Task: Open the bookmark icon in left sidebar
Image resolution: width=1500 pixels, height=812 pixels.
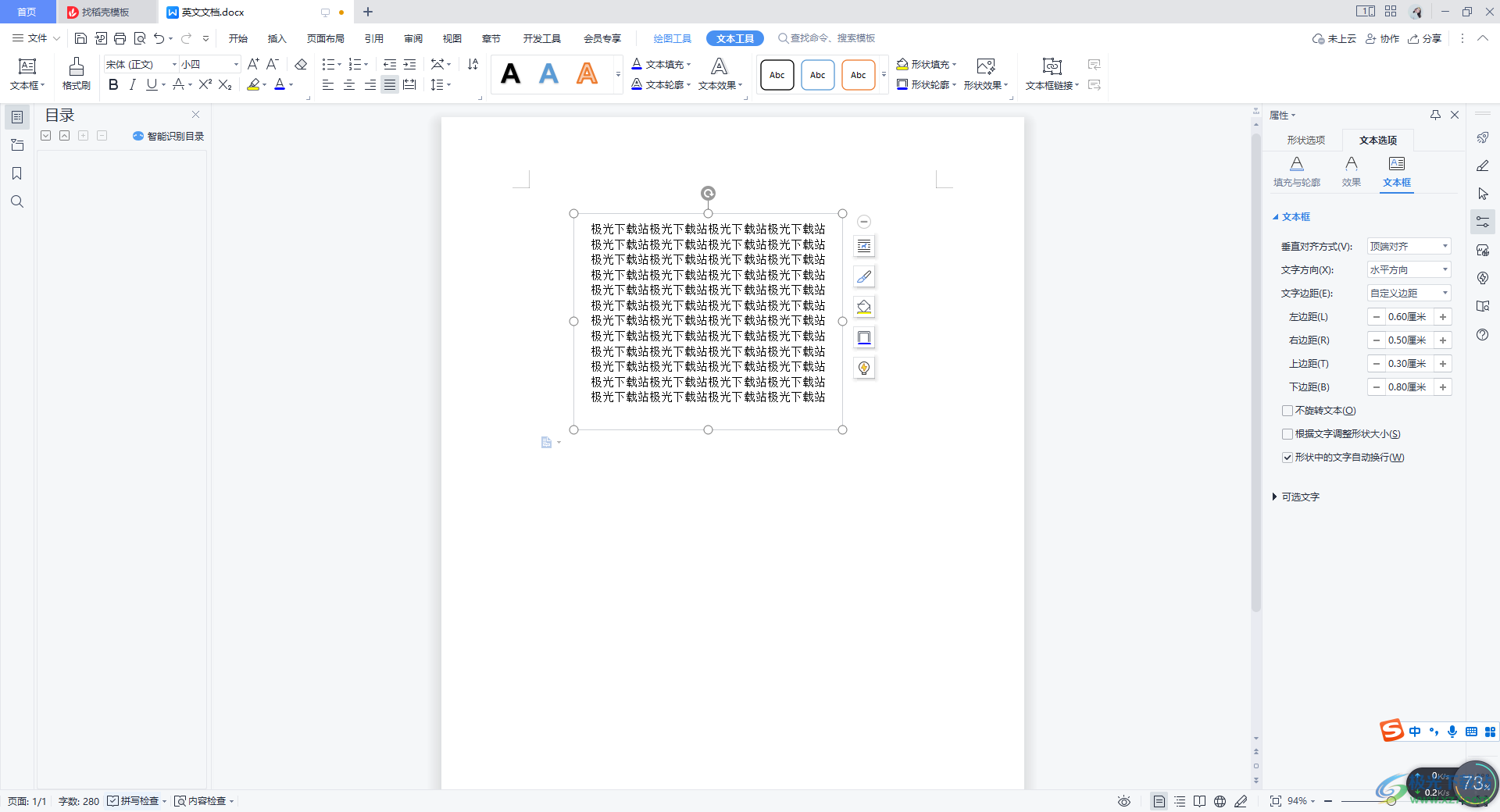Action: pyautogui.click(x=17, y=173)
